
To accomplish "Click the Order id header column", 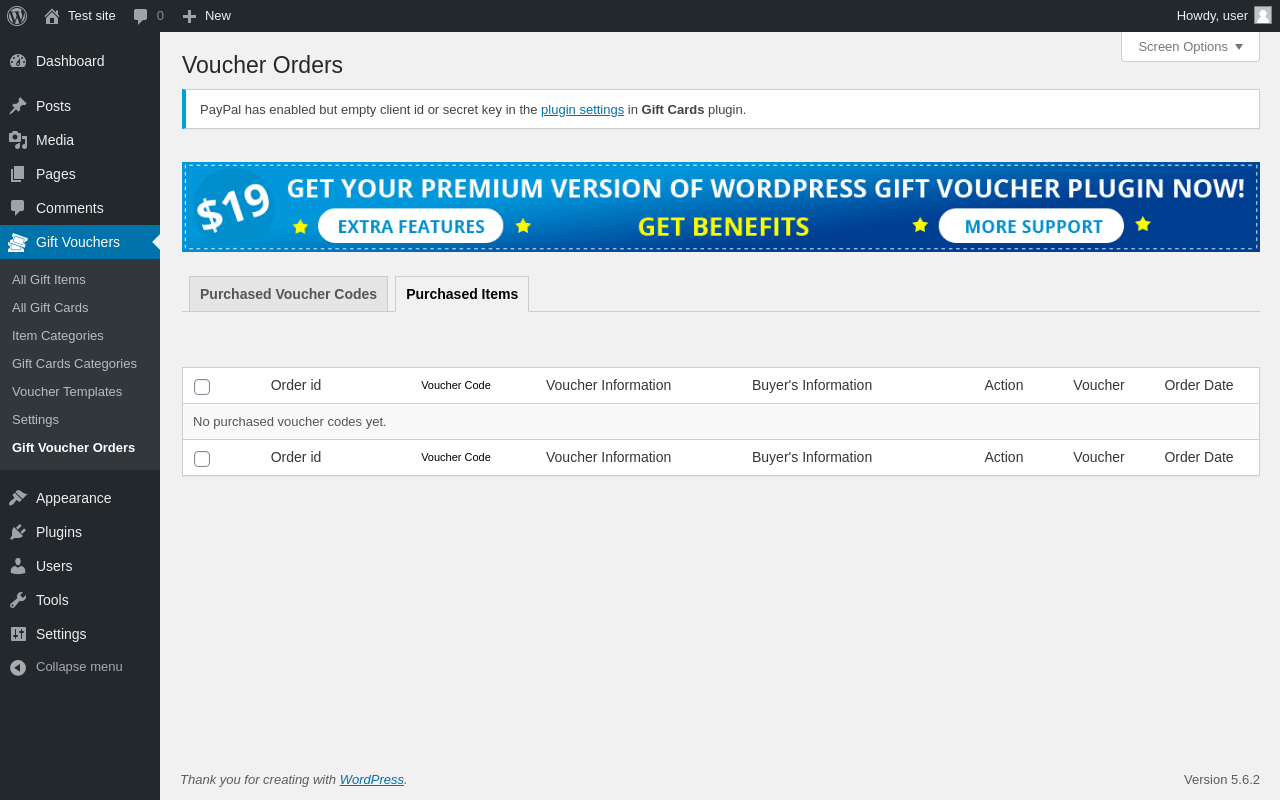I will 296,385.
